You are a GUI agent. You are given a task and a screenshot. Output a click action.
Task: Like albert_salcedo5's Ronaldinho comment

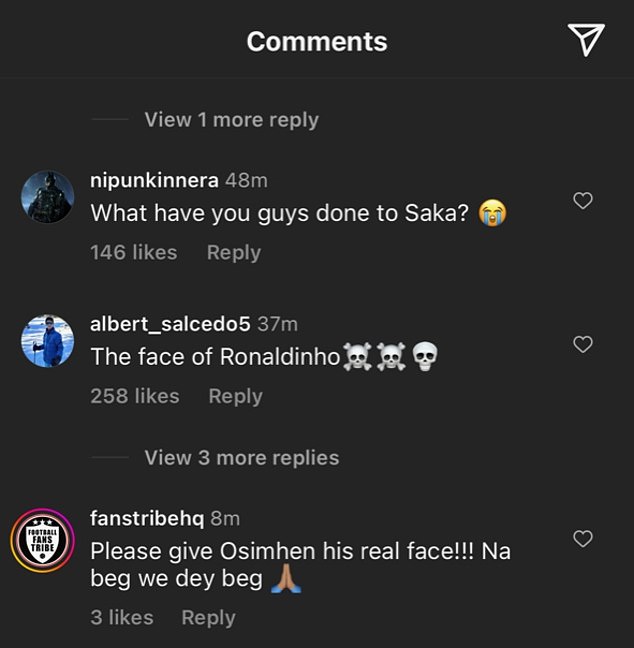click(x=583, y=344)
